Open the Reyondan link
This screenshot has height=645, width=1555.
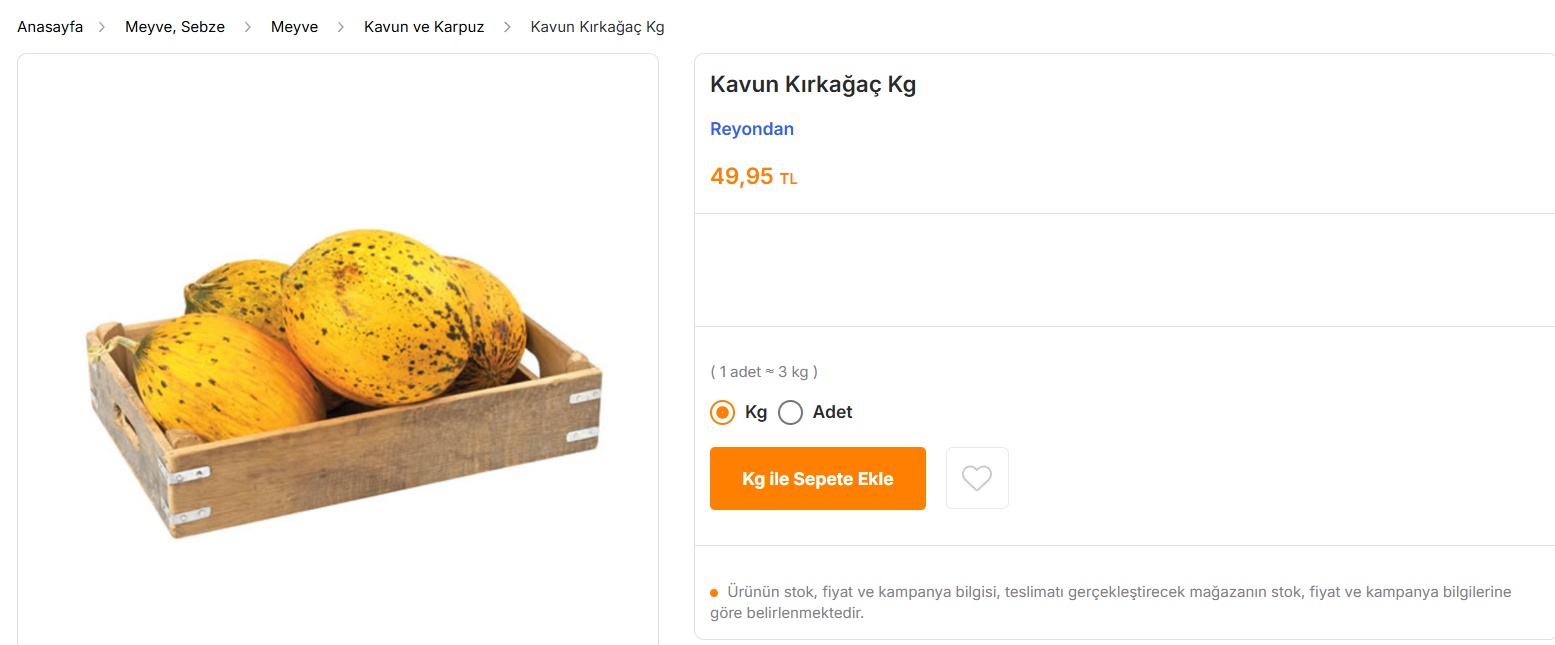(x=751, y=129)
